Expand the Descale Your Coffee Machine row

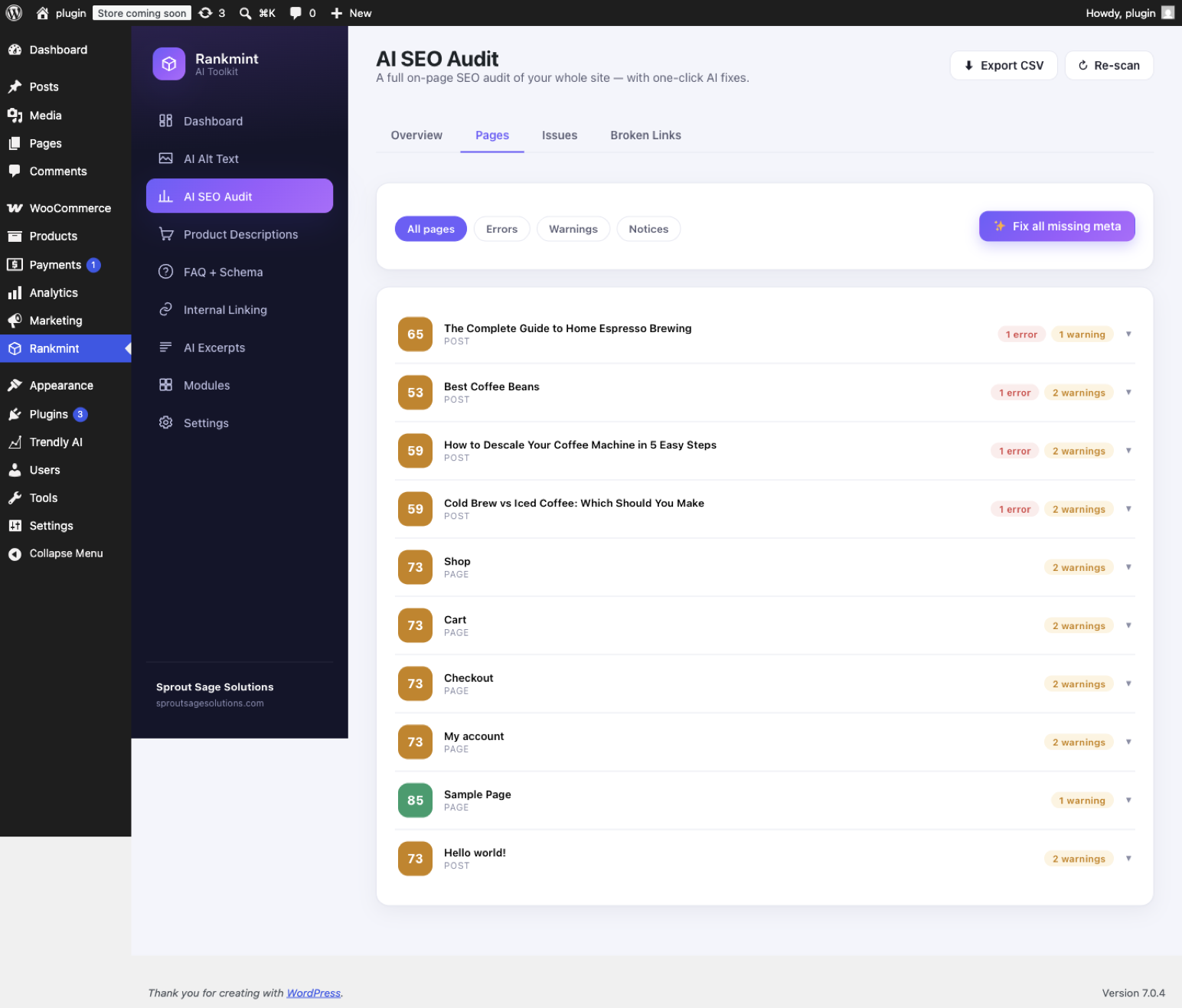(1128, 451)
